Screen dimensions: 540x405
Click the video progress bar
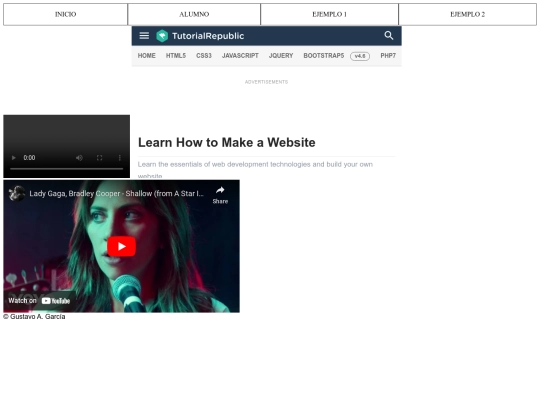tap(66, 169)
